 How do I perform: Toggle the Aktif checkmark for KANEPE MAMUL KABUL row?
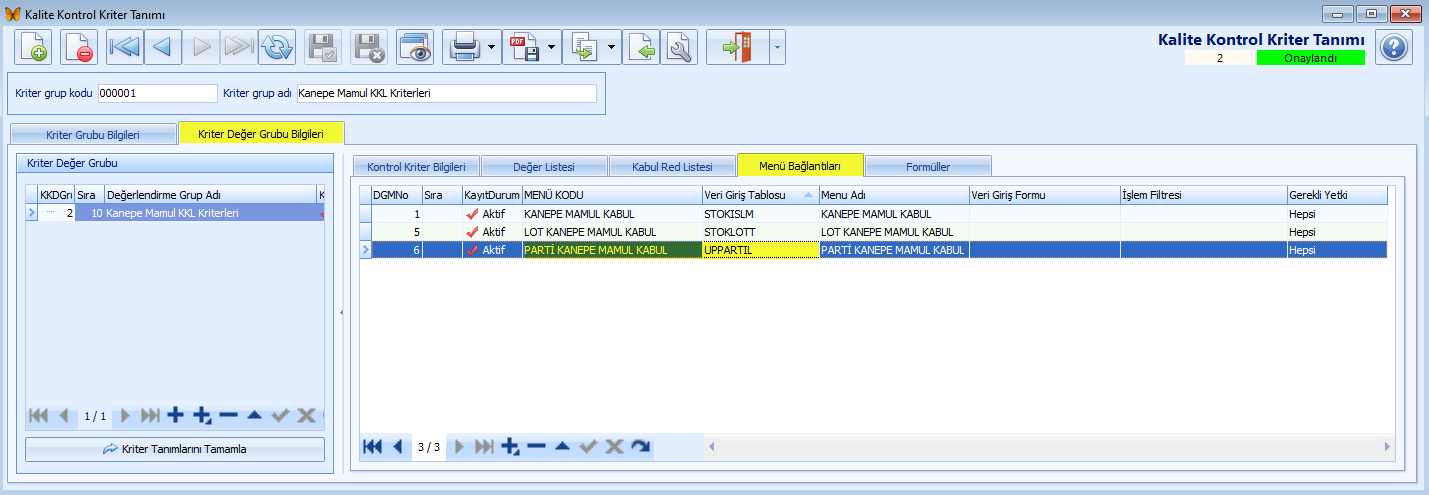click(472, 214)
